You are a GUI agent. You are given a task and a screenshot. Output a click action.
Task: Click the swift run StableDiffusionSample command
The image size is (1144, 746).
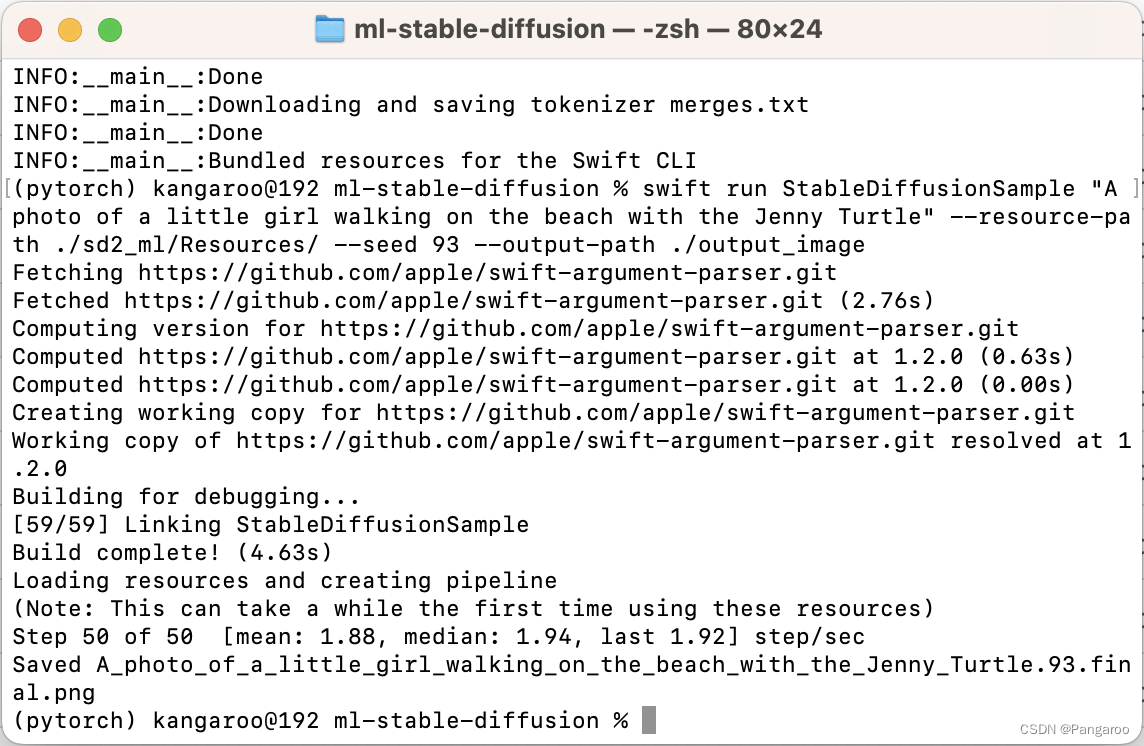pos(859,189)
